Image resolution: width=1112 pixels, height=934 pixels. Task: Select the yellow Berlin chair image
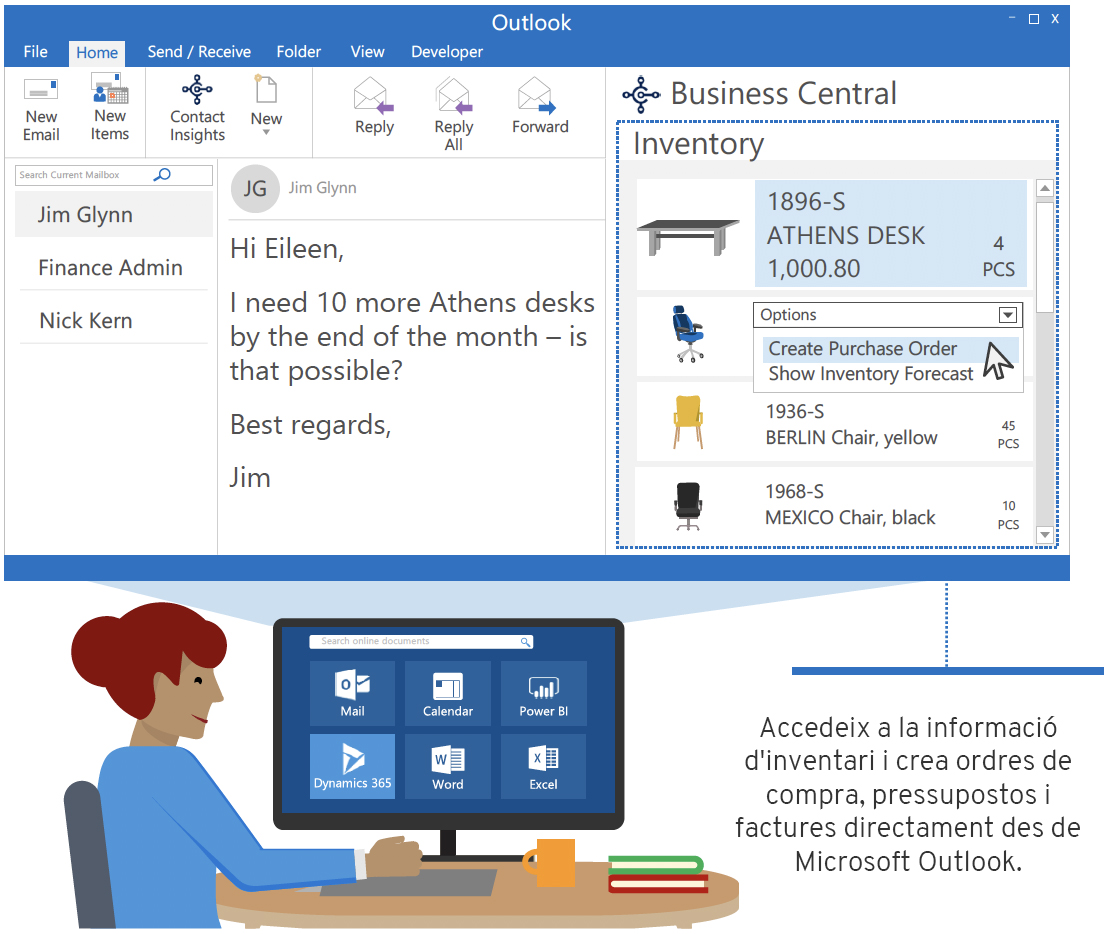point(687,422)
